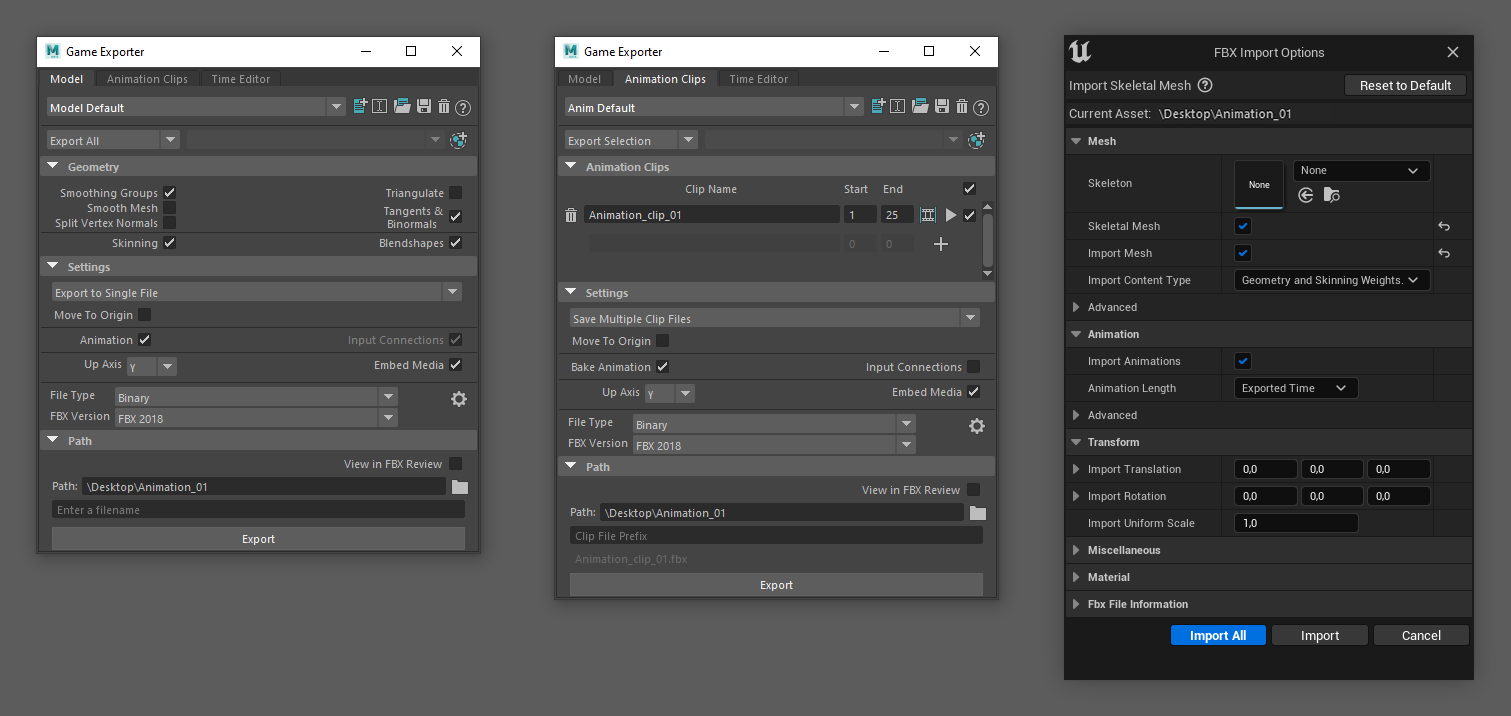
Task: Enable the Triangulate checkbox
Action: (455, 193)
